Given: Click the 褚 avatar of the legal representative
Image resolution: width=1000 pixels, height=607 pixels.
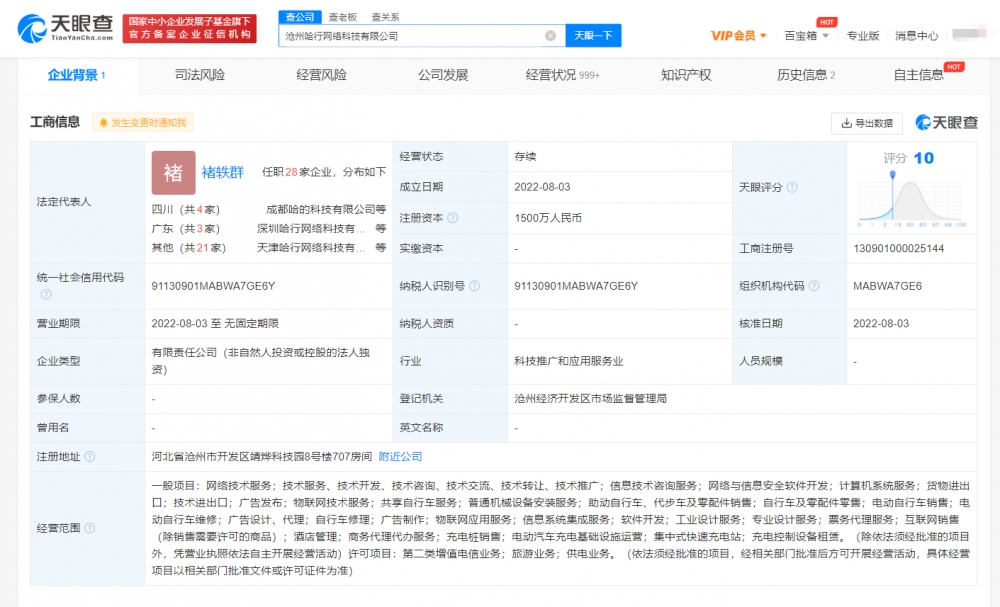Looking at the screenshot, I should (173, 172).
